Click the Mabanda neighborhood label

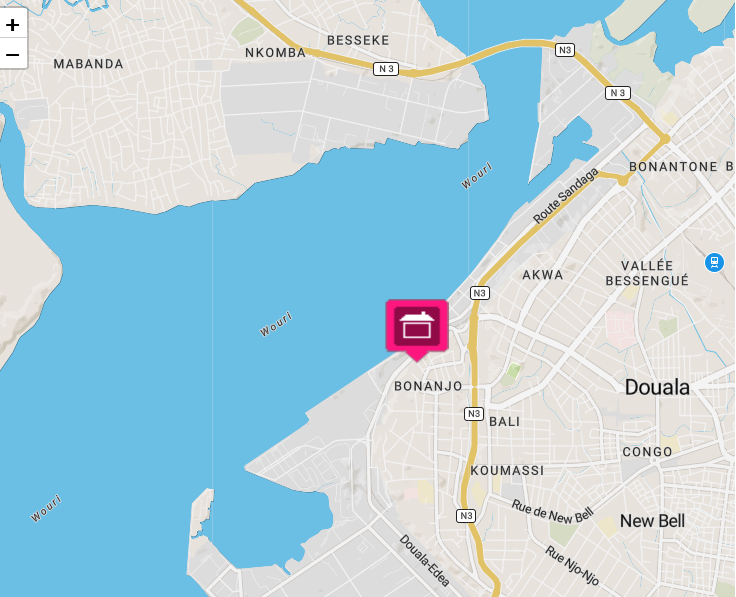coord(88,64)
